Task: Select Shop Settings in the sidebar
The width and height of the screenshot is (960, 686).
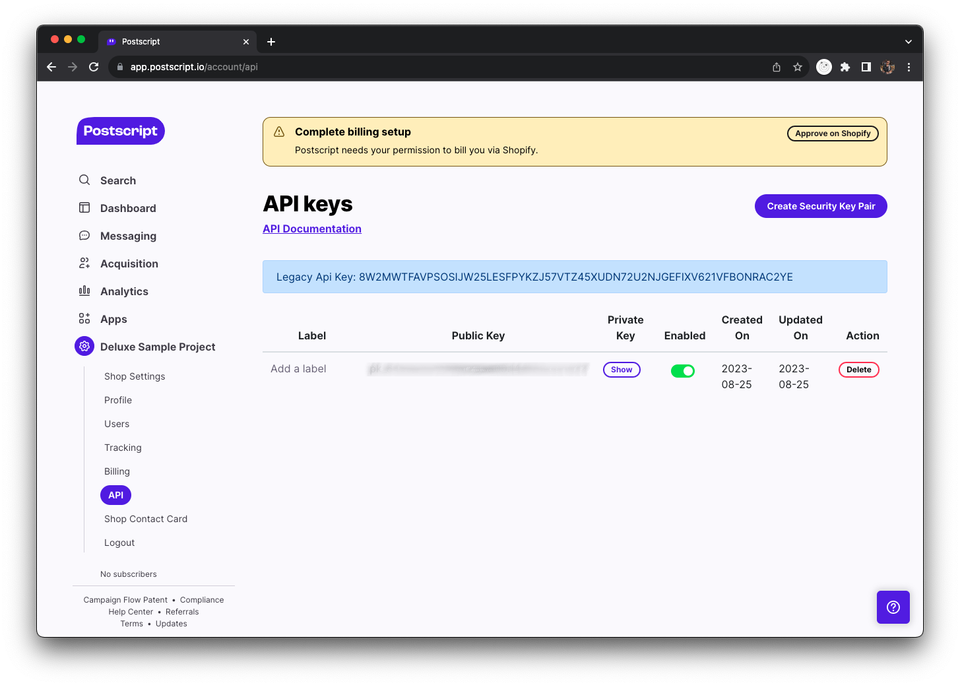Action: [134, 377]
